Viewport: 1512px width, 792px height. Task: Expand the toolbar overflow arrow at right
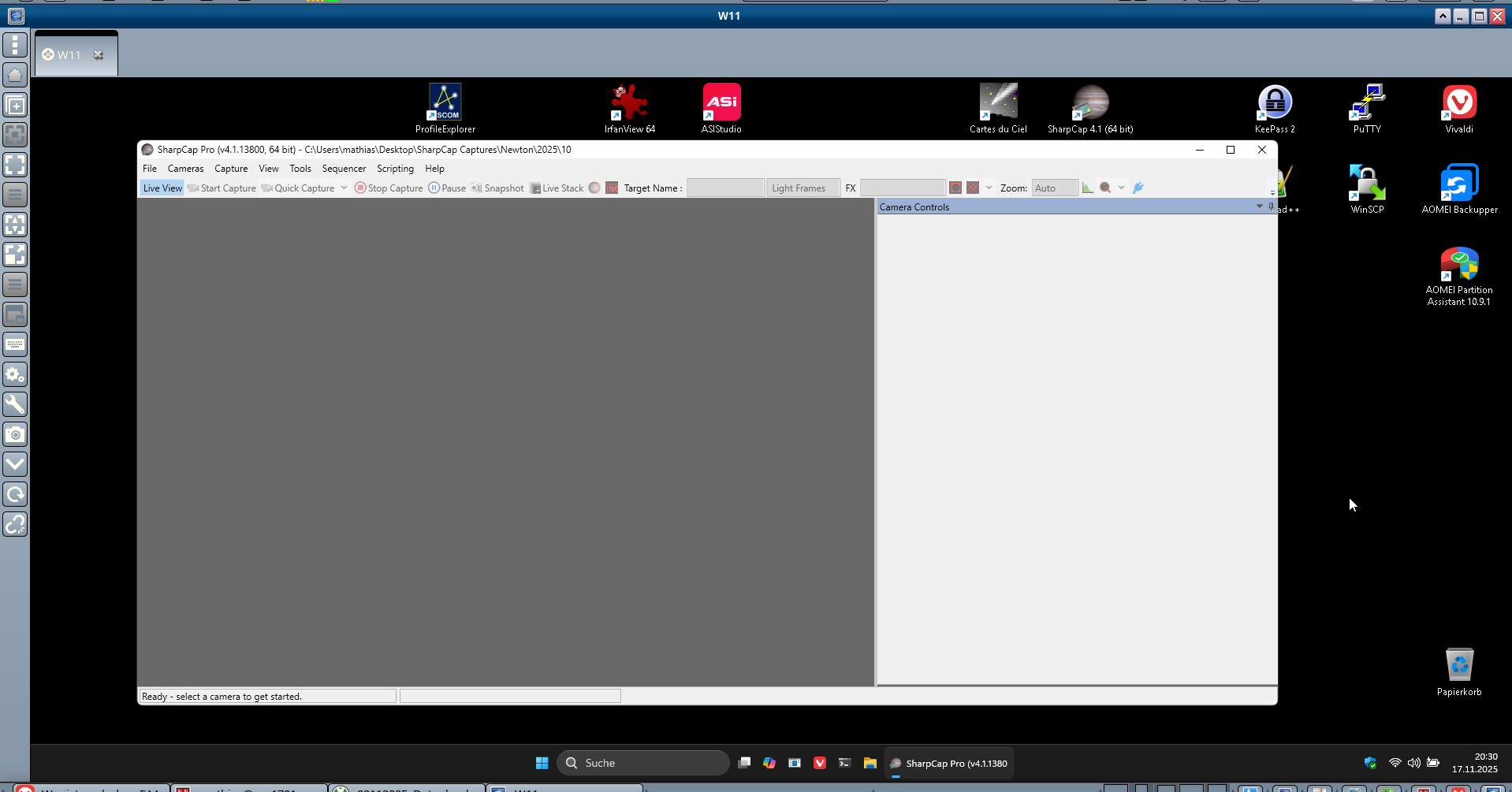pyautogui.click(x=1272, y=191)
